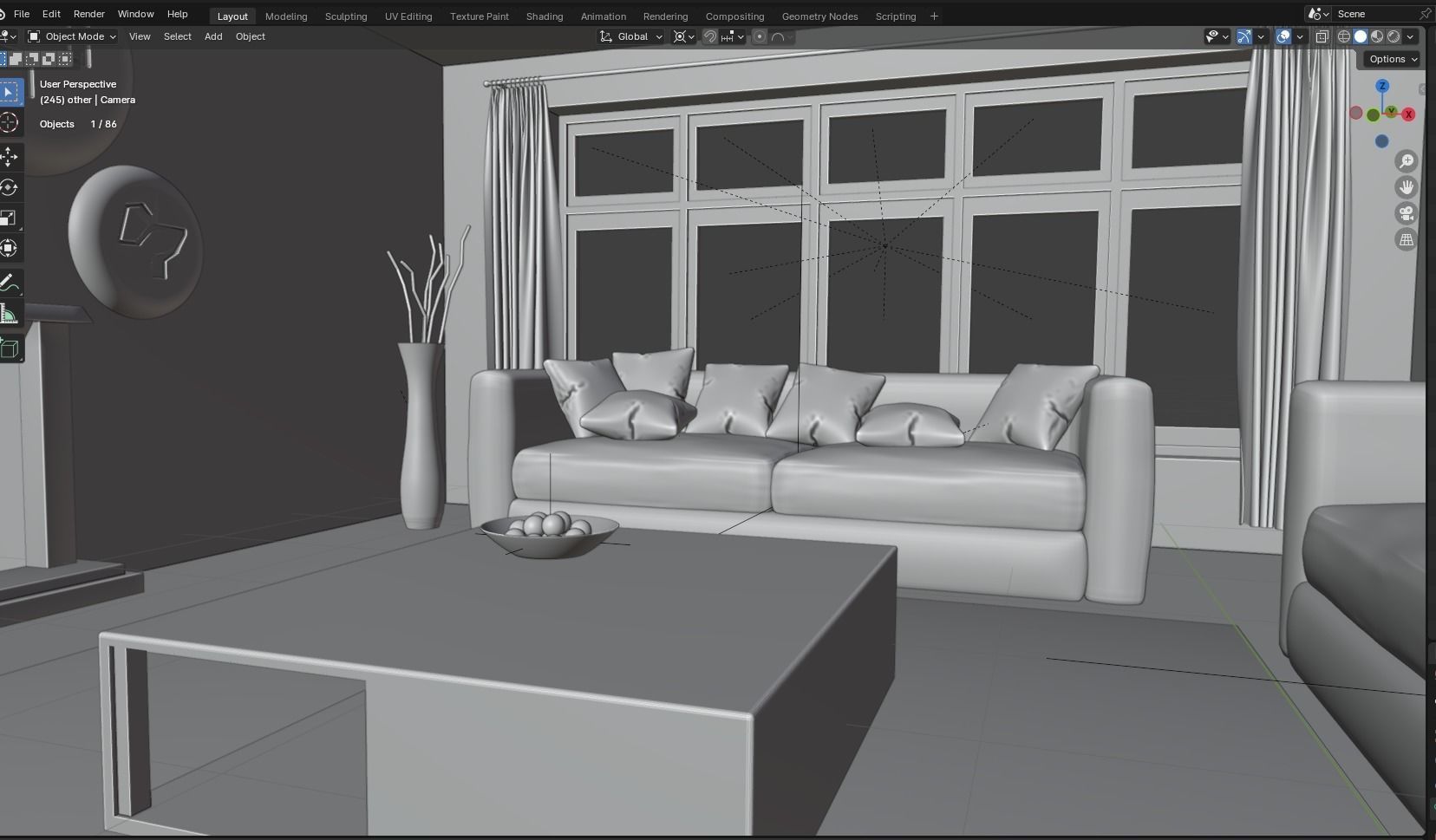Choose the invert selection mode icon

(x=49, y=59)
